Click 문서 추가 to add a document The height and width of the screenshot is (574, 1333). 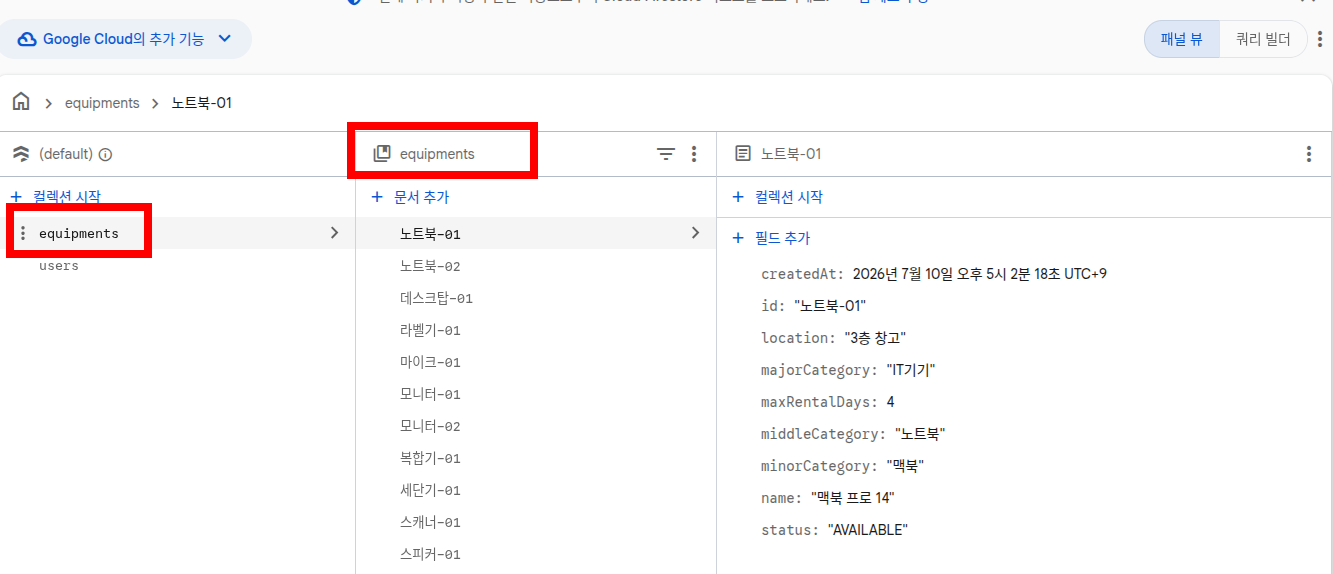[411, 197]
